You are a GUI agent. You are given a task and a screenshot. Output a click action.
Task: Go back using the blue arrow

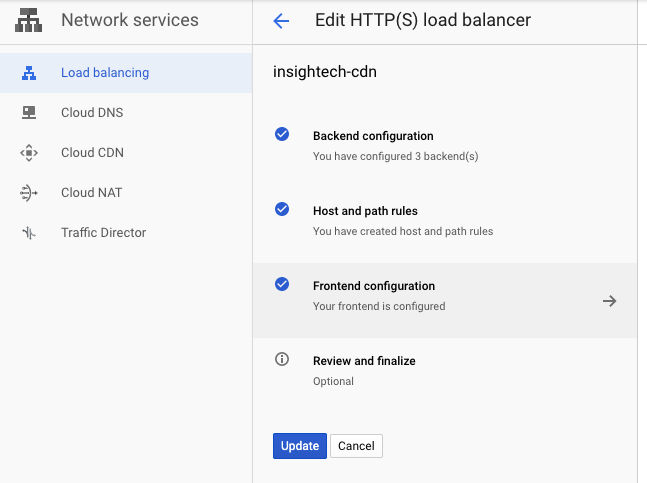point(281,21)
